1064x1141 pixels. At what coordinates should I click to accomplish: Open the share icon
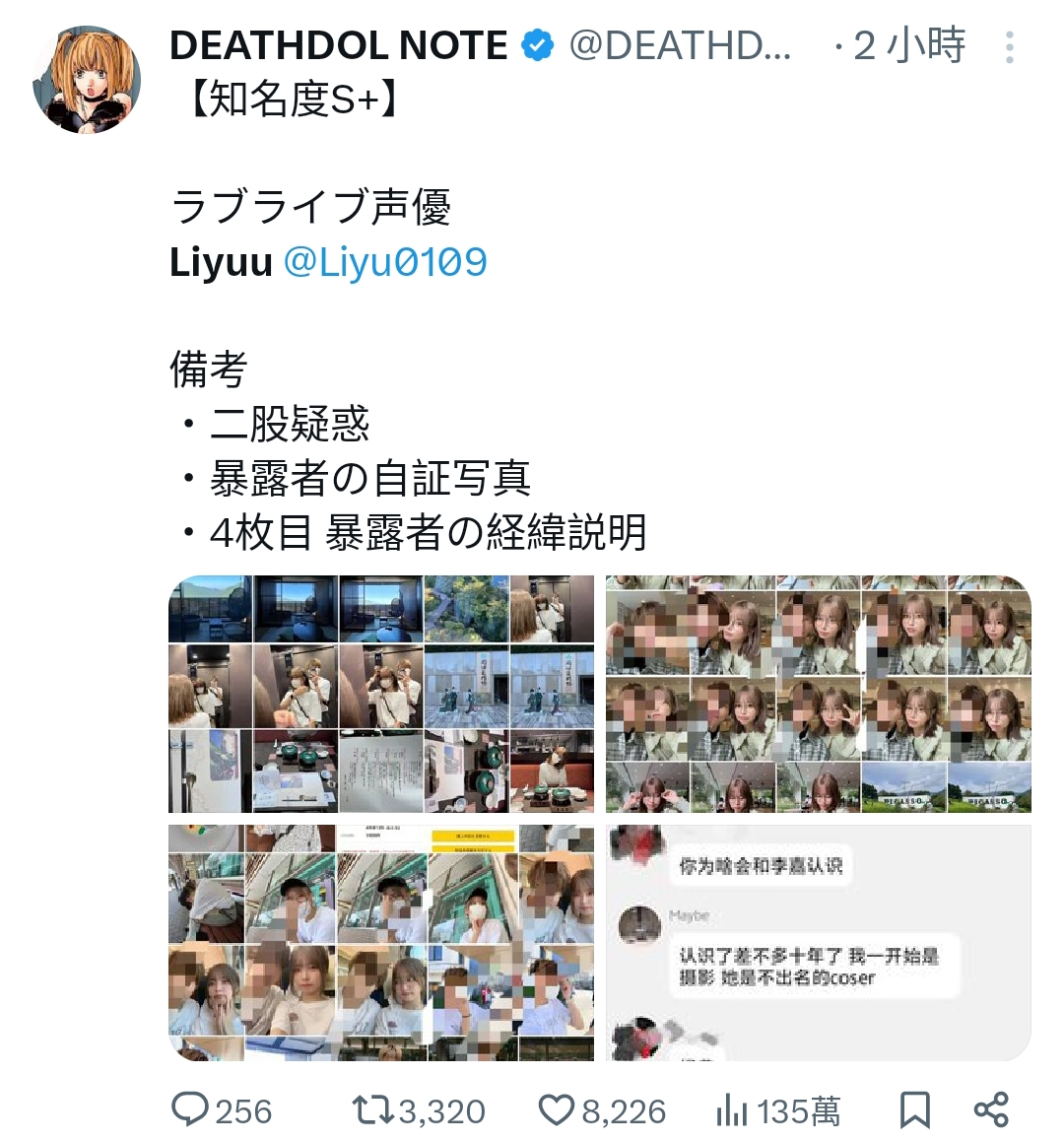coord(991,1109)
